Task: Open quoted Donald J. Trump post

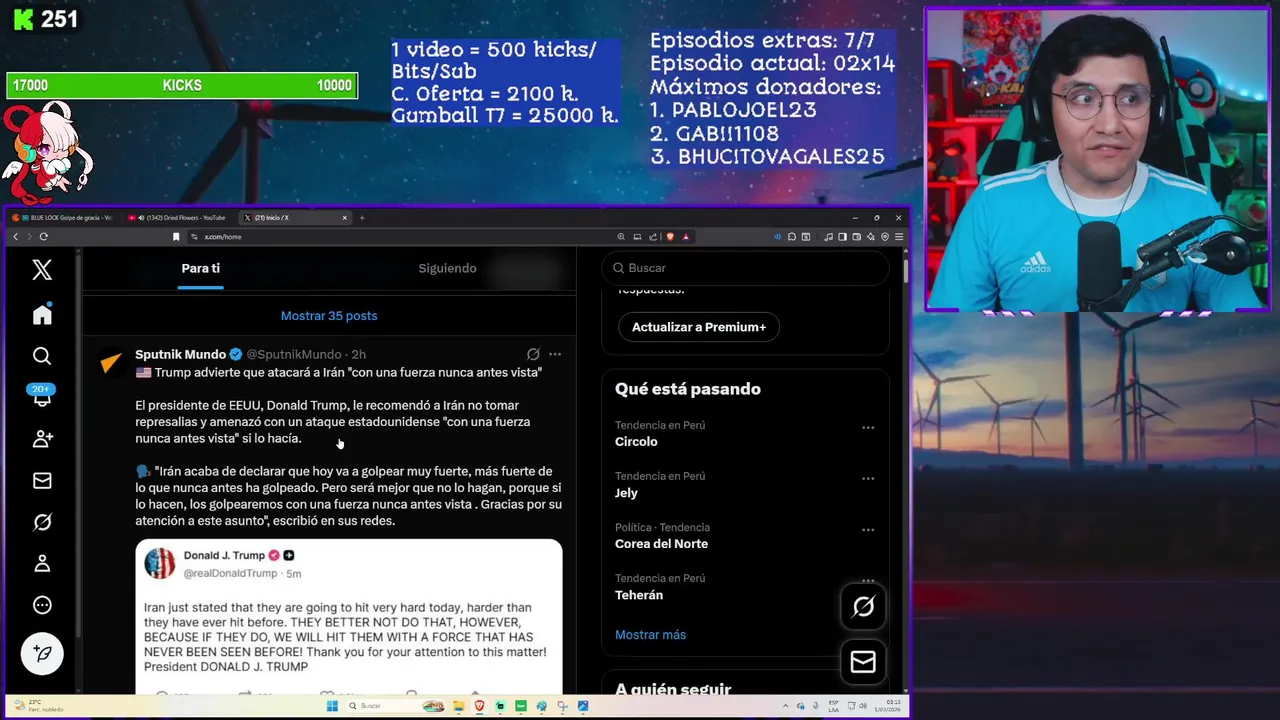Action: tap(349, 616)
